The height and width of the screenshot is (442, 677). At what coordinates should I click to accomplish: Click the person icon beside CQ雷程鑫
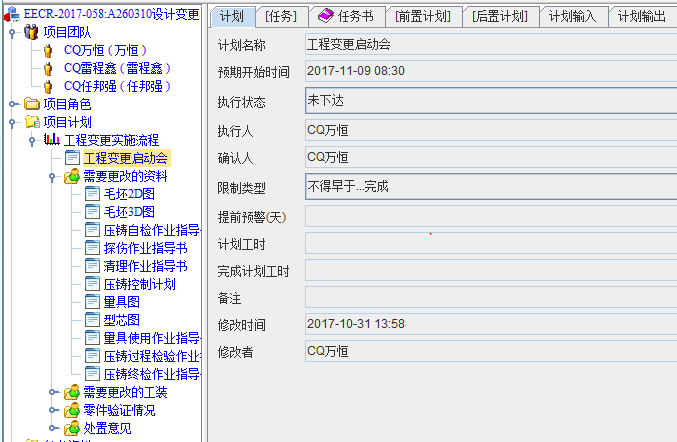coord(48,69)
